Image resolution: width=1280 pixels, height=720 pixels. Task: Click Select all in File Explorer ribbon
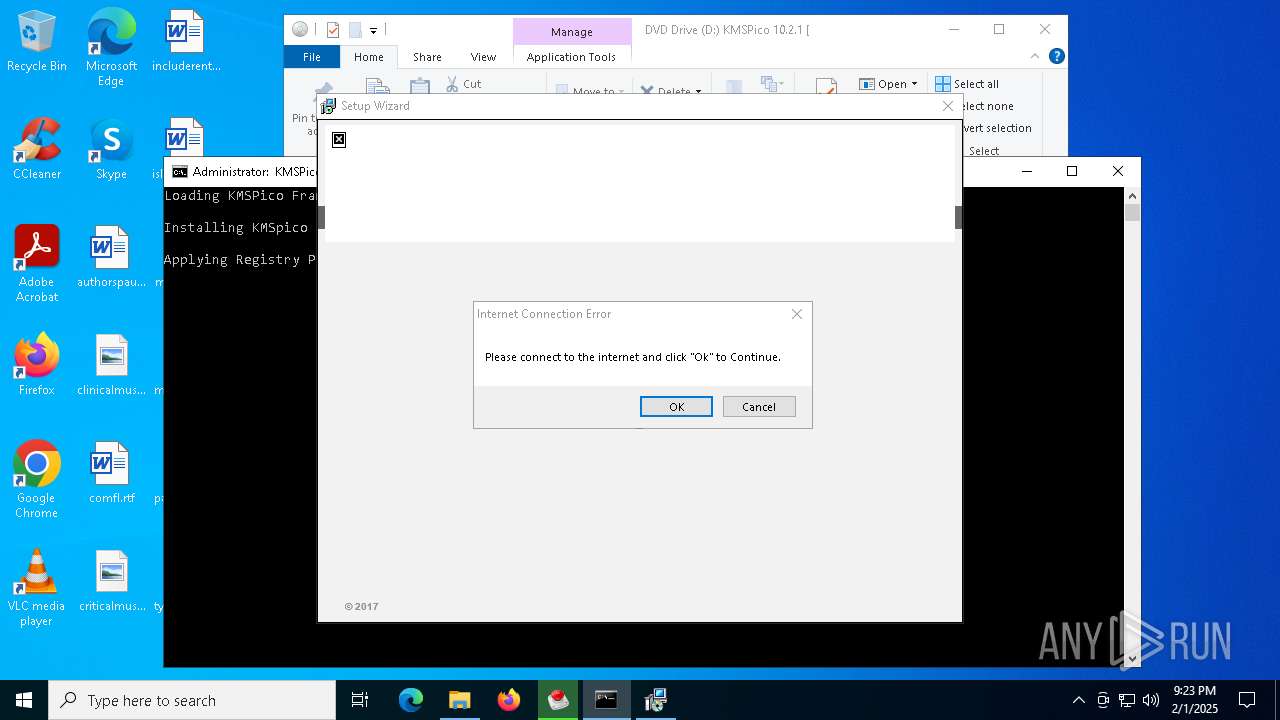[966, 84]
